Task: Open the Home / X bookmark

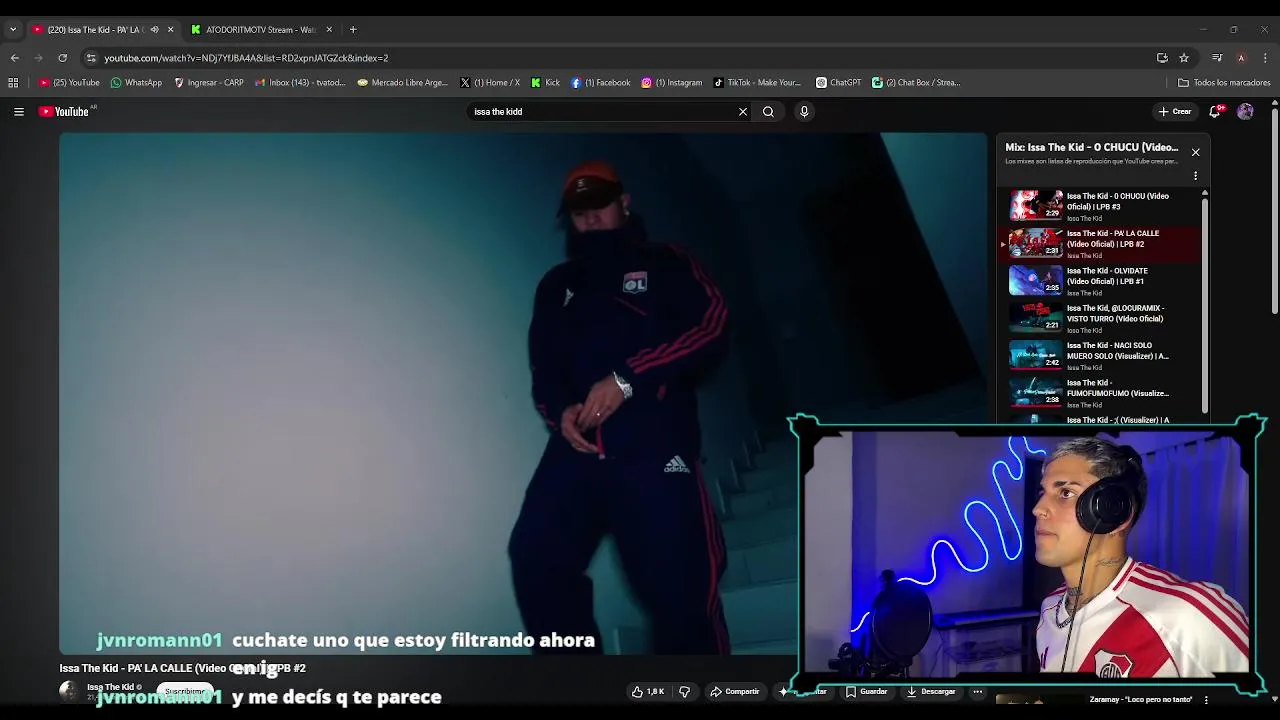Action: point(490,83)
